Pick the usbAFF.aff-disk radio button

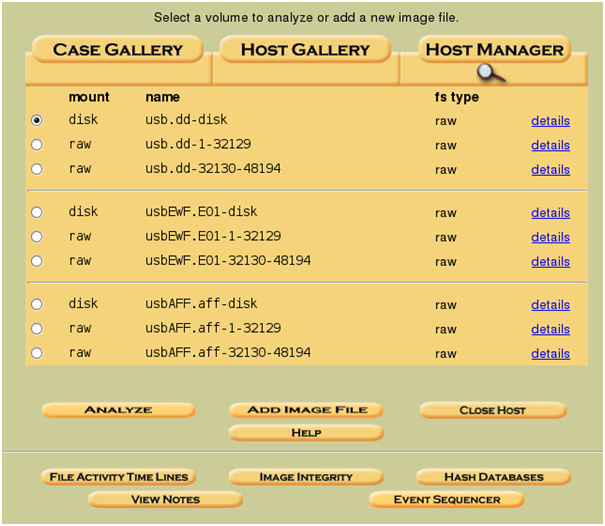coord(37,304)
